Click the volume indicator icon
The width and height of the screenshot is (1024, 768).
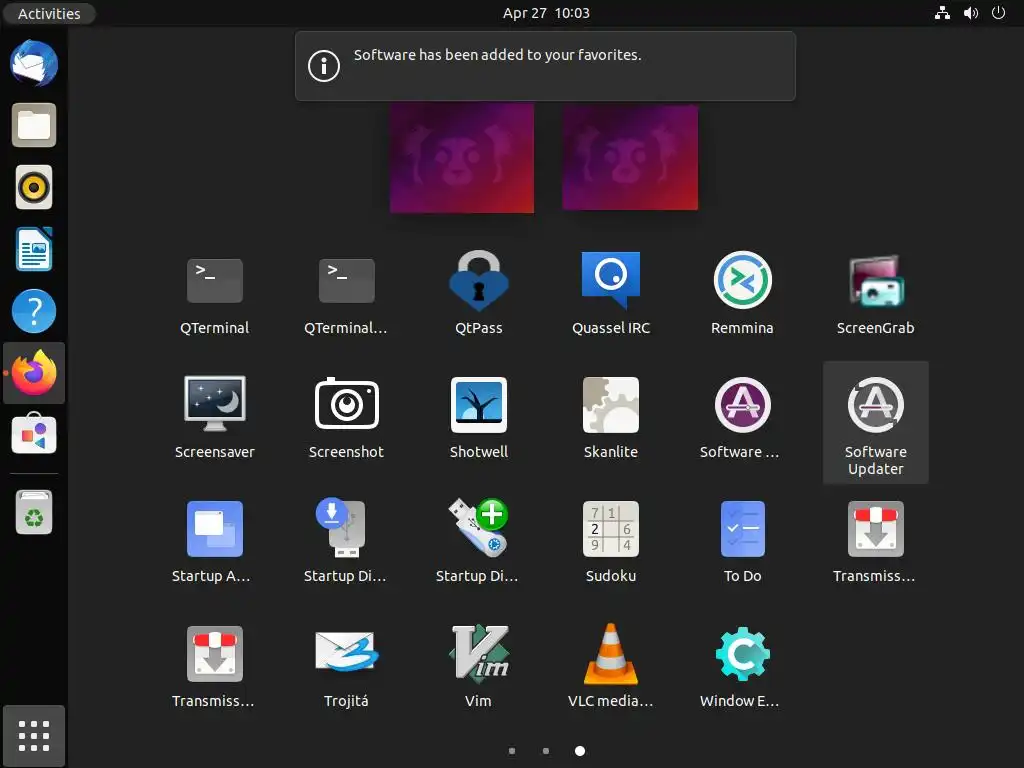(970, 13)
